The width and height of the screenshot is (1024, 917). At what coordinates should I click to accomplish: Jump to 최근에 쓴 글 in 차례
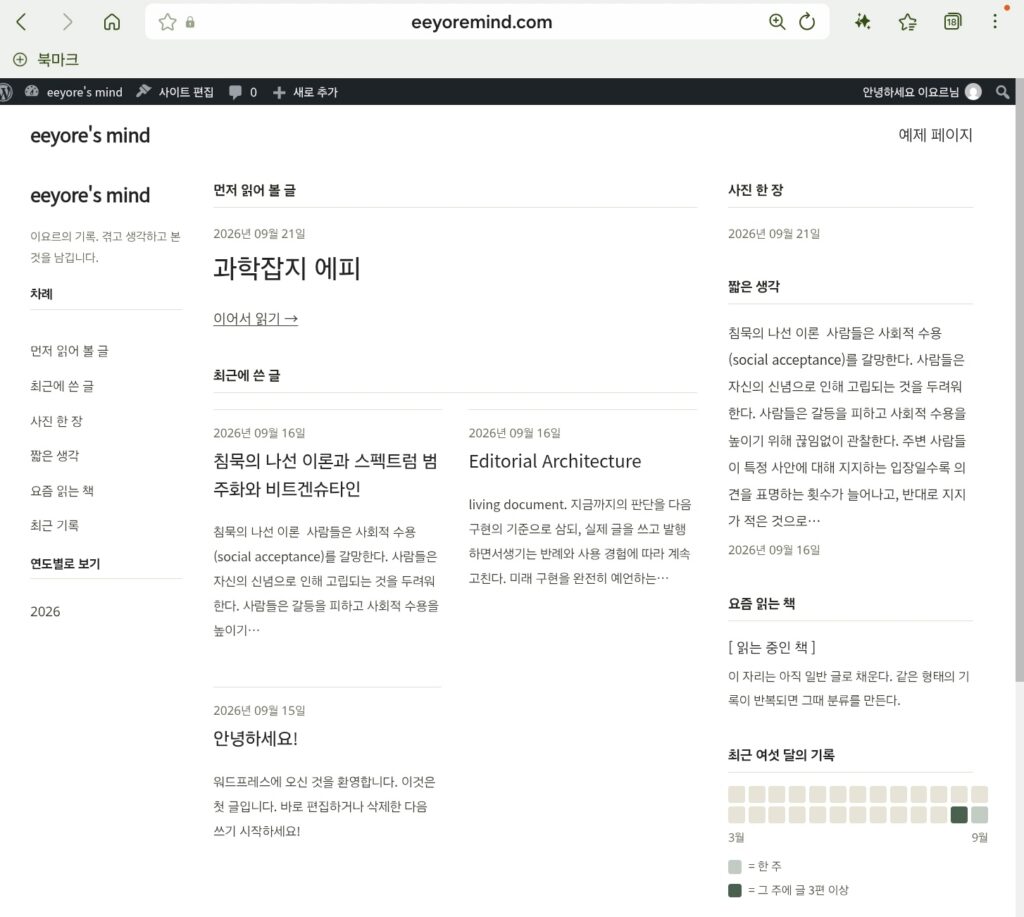(x=62, y=386)
